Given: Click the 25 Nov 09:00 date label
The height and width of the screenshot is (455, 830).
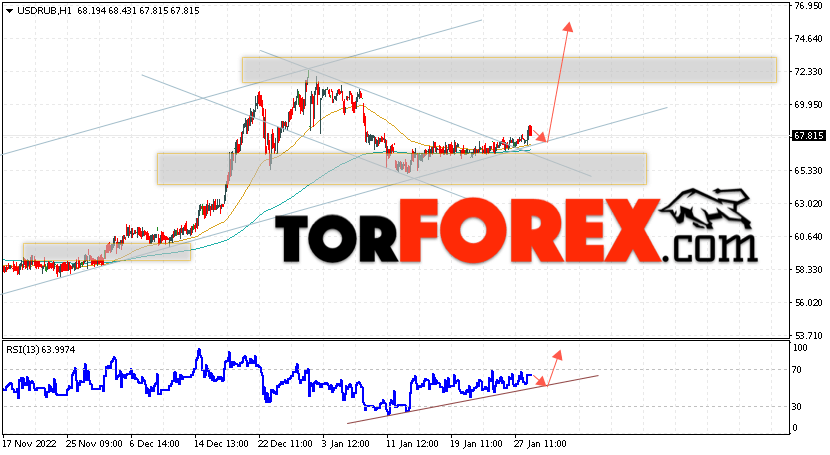Looking at the screenshot, I should pyautogui.click(x=94, y=443).
